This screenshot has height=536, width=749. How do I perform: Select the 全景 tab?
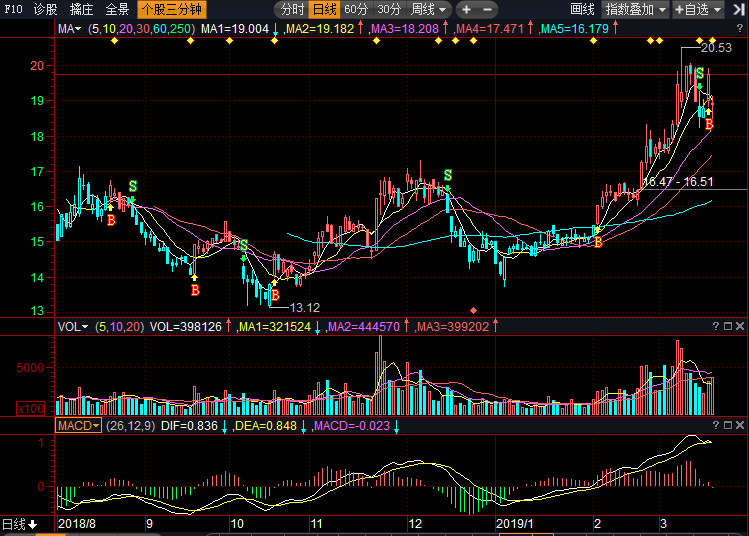point(117,9)
